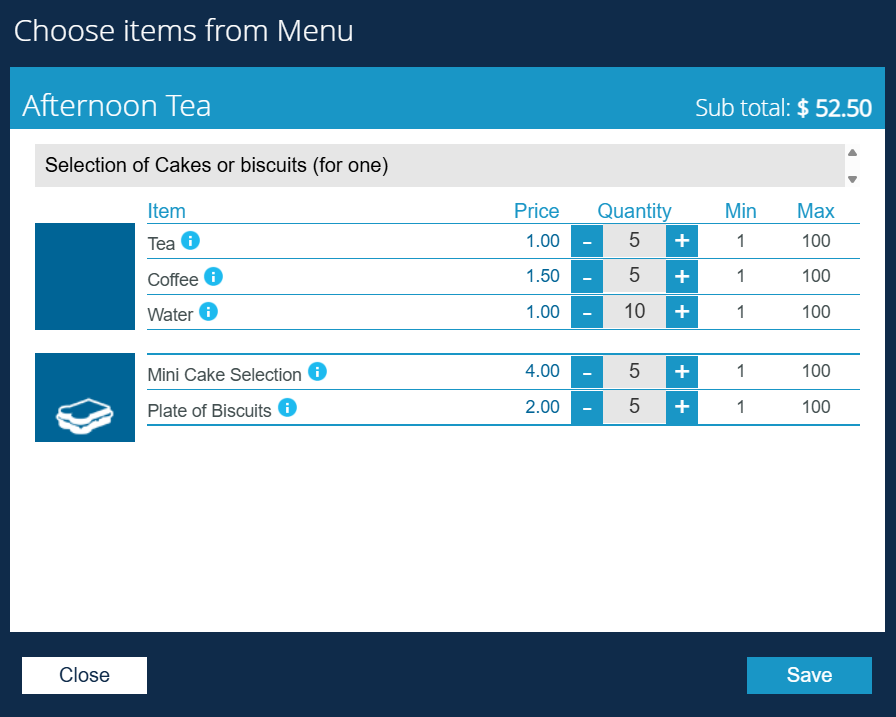Add one more Water
896x717 pixels.
[682, 312]
